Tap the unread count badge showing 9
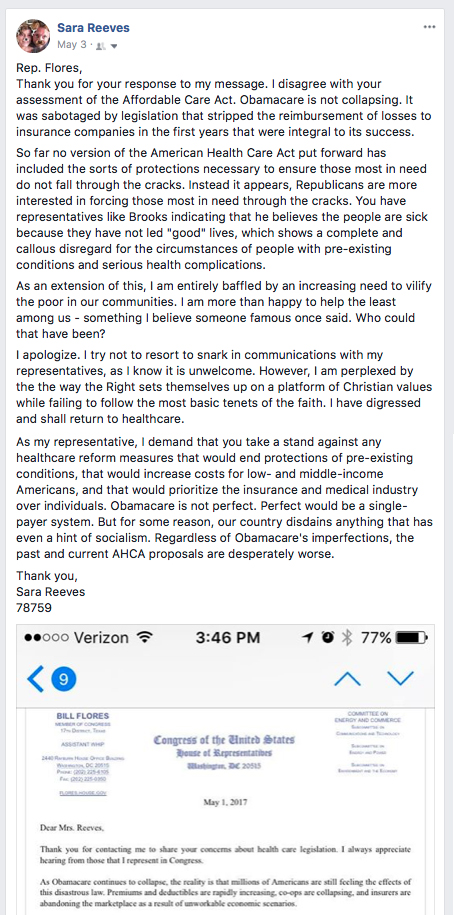The height and width of the screenshot is (915, 454). [64, 679]
